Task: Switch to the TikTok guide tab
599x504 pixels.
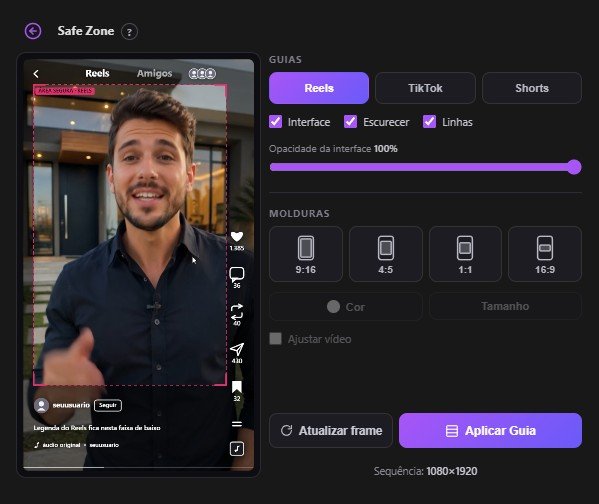Action: click(x=425, y=88)
